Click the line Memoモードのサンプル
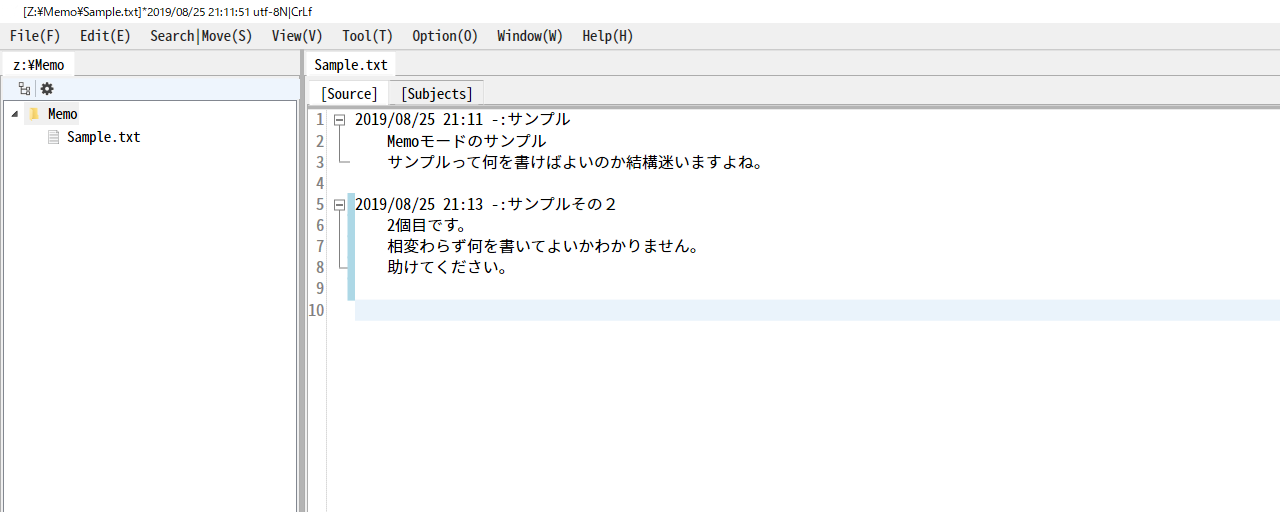The width and height of the screenshot is (1280, 512). click(467, 141)
